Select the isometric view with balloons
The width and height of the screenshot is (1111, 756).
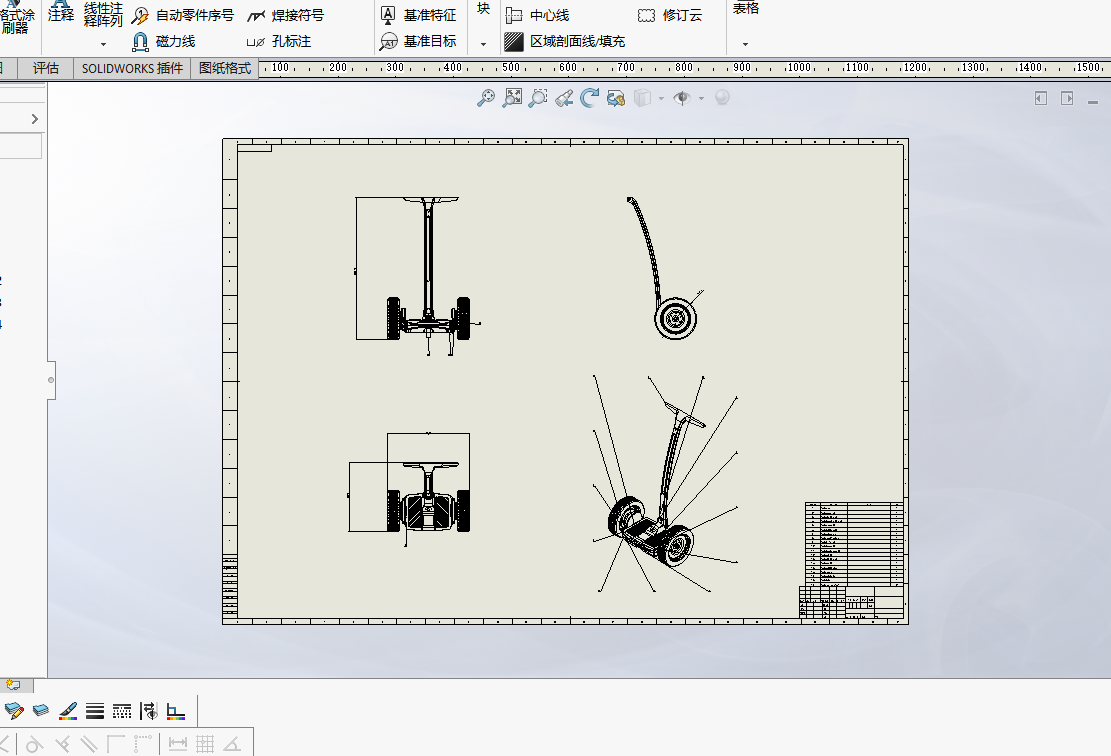coord(665,485)
